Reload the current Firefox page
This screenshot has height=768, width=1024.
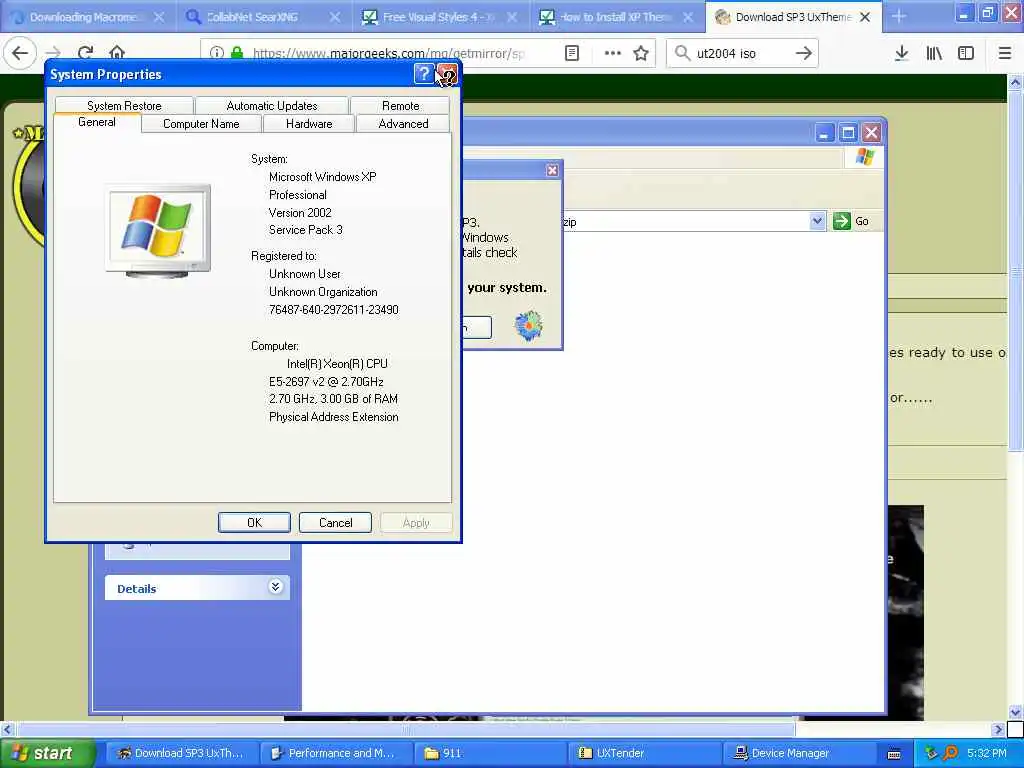click(85, 53)
